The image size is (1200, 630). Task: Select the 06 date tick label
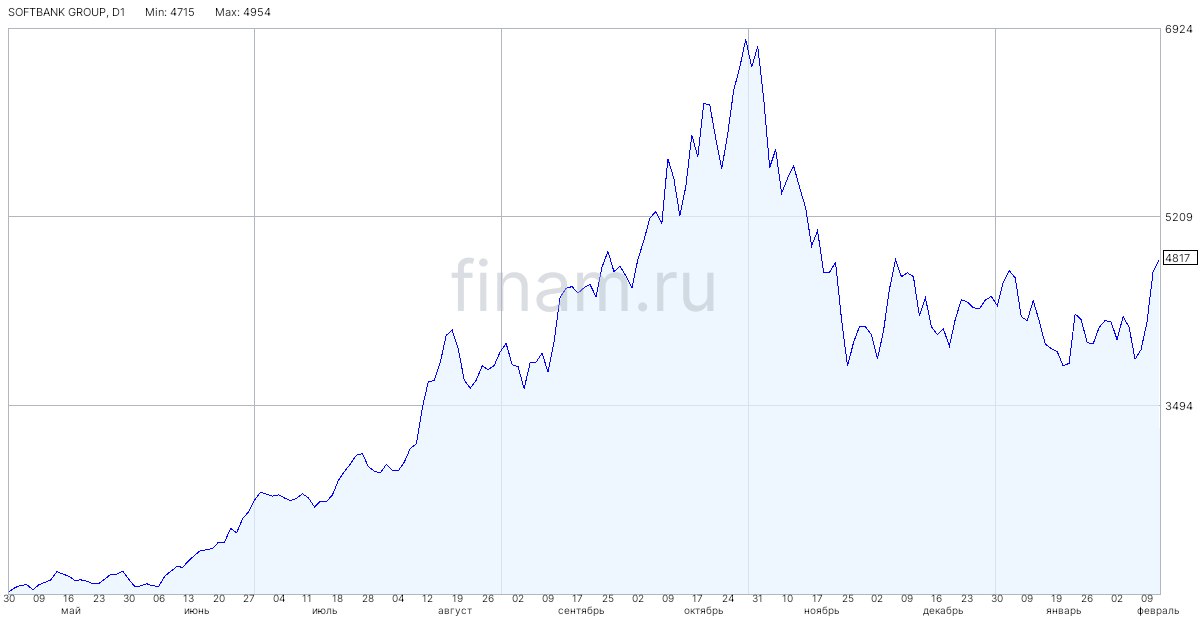point(159,599)
